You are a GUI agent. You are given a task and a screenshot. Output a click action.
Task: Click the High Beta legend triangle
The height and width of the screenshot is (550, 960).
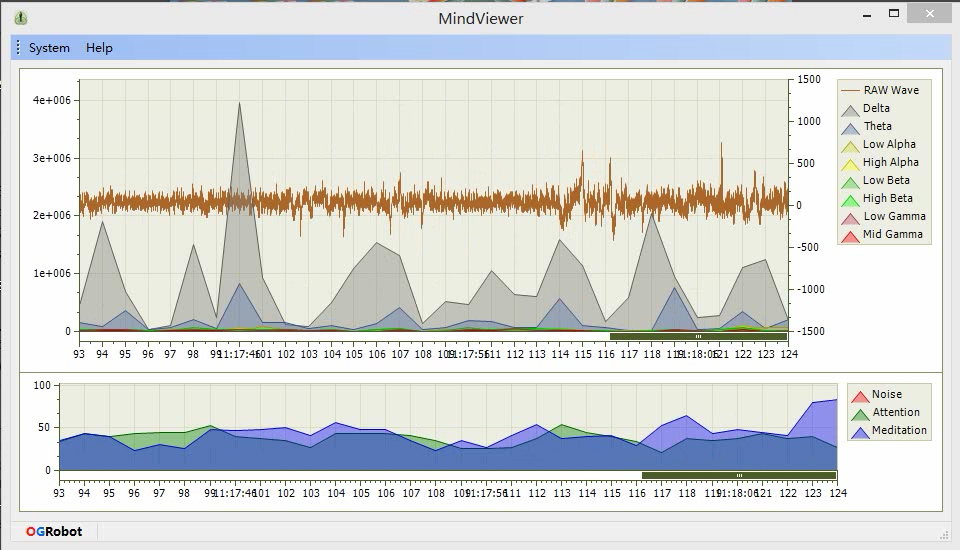850,201
